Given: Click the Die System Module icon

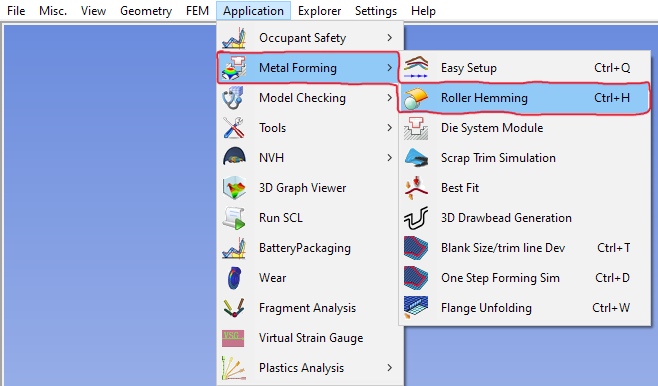Looking at the screenshot, I should pos(416,128).
